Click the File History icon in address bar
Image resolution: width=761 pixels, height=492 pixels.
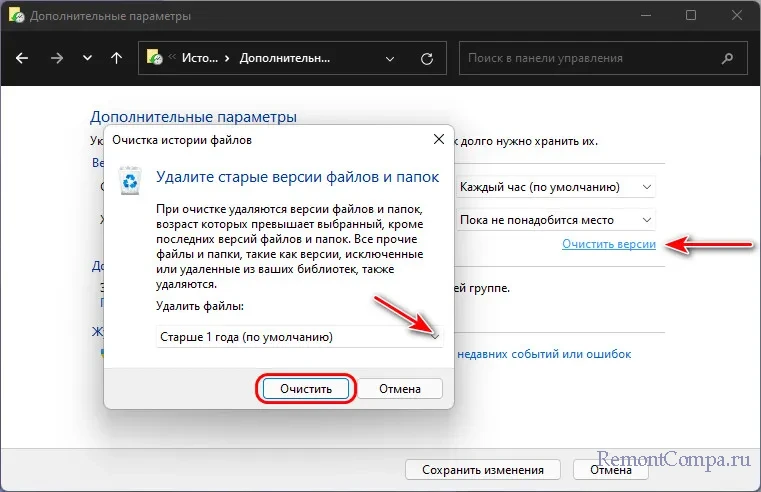(x=157, y=58)
